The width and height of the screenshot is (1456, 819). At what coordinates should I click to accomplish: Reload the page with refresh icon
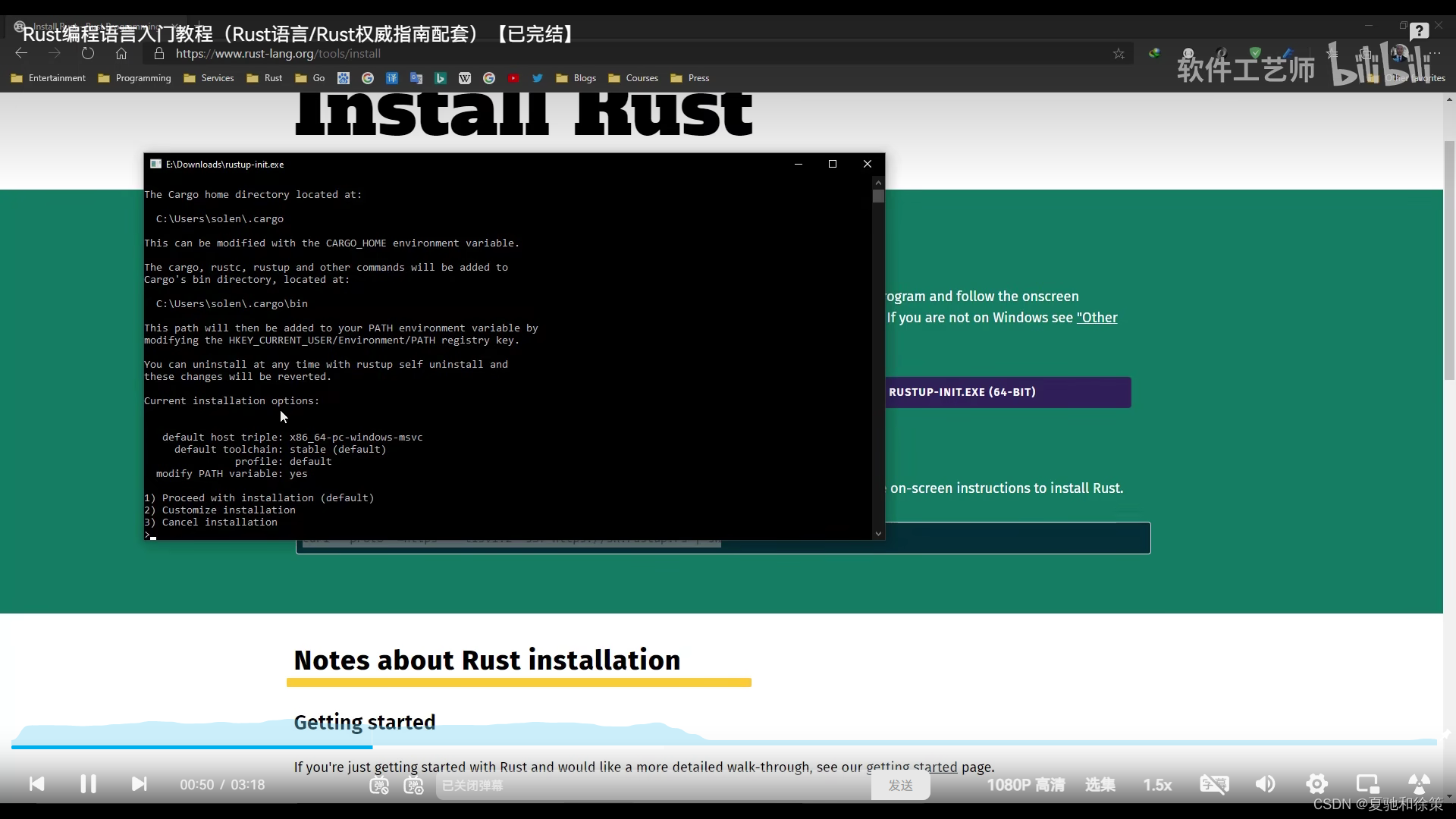click(x=88, y=53)
